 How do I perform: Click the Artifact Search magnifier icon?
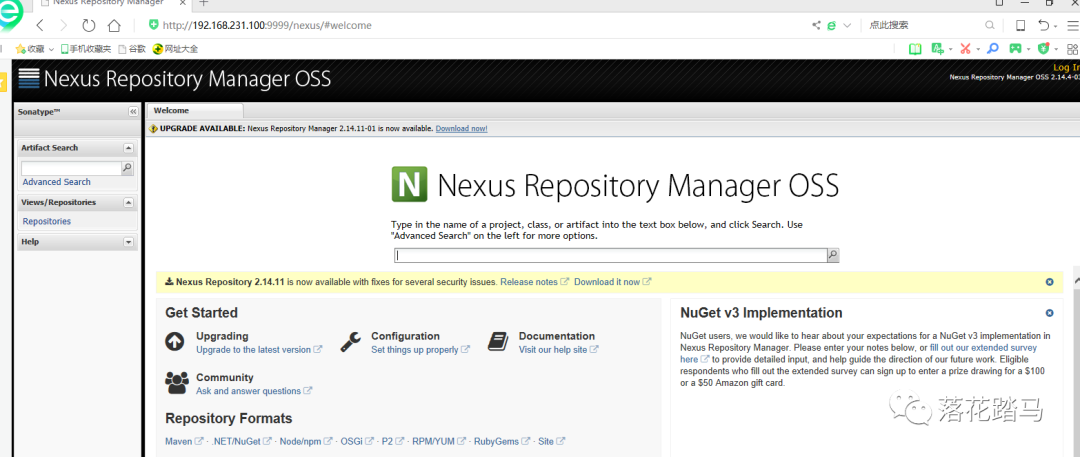(127, 169)
